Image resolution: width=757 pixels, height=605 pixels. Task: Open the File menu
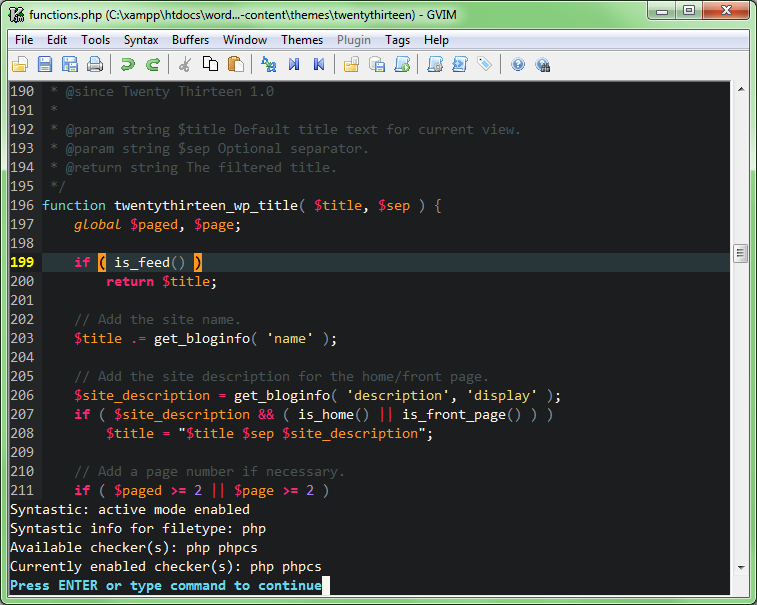click(24, 40)
